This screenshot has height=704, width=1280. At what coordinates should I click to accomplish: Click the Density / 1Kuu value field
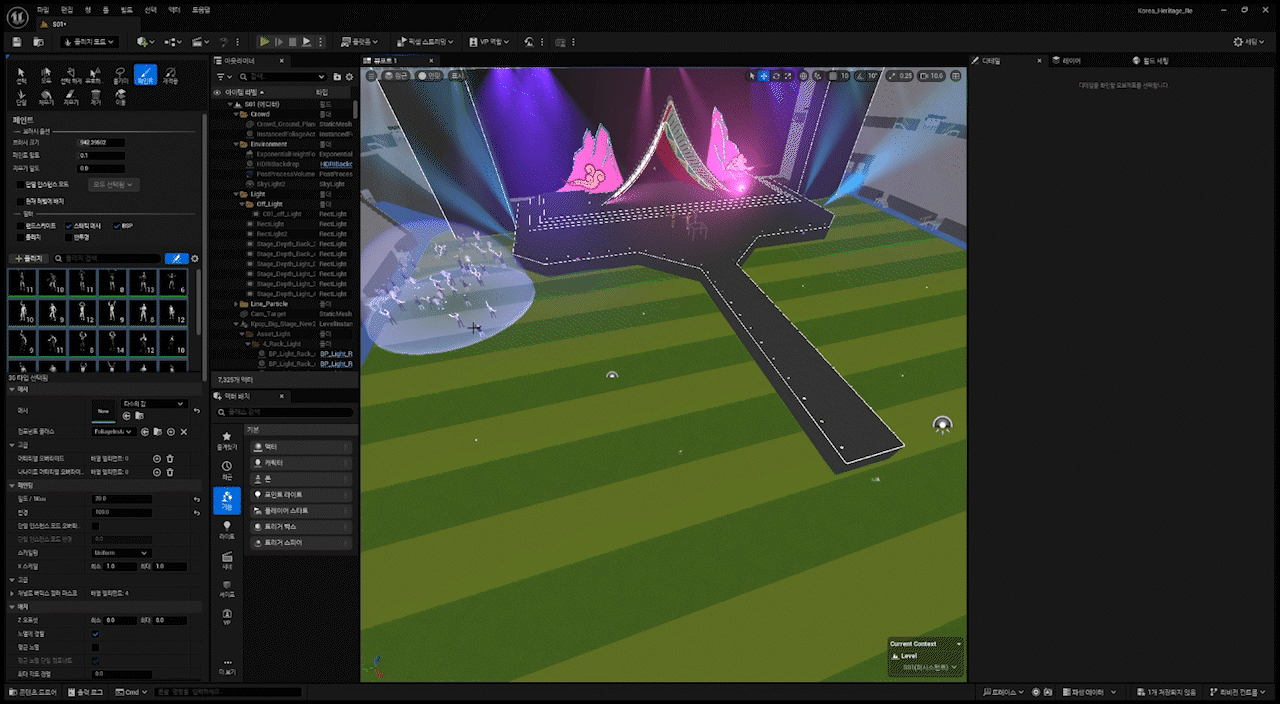click(122, 498)
